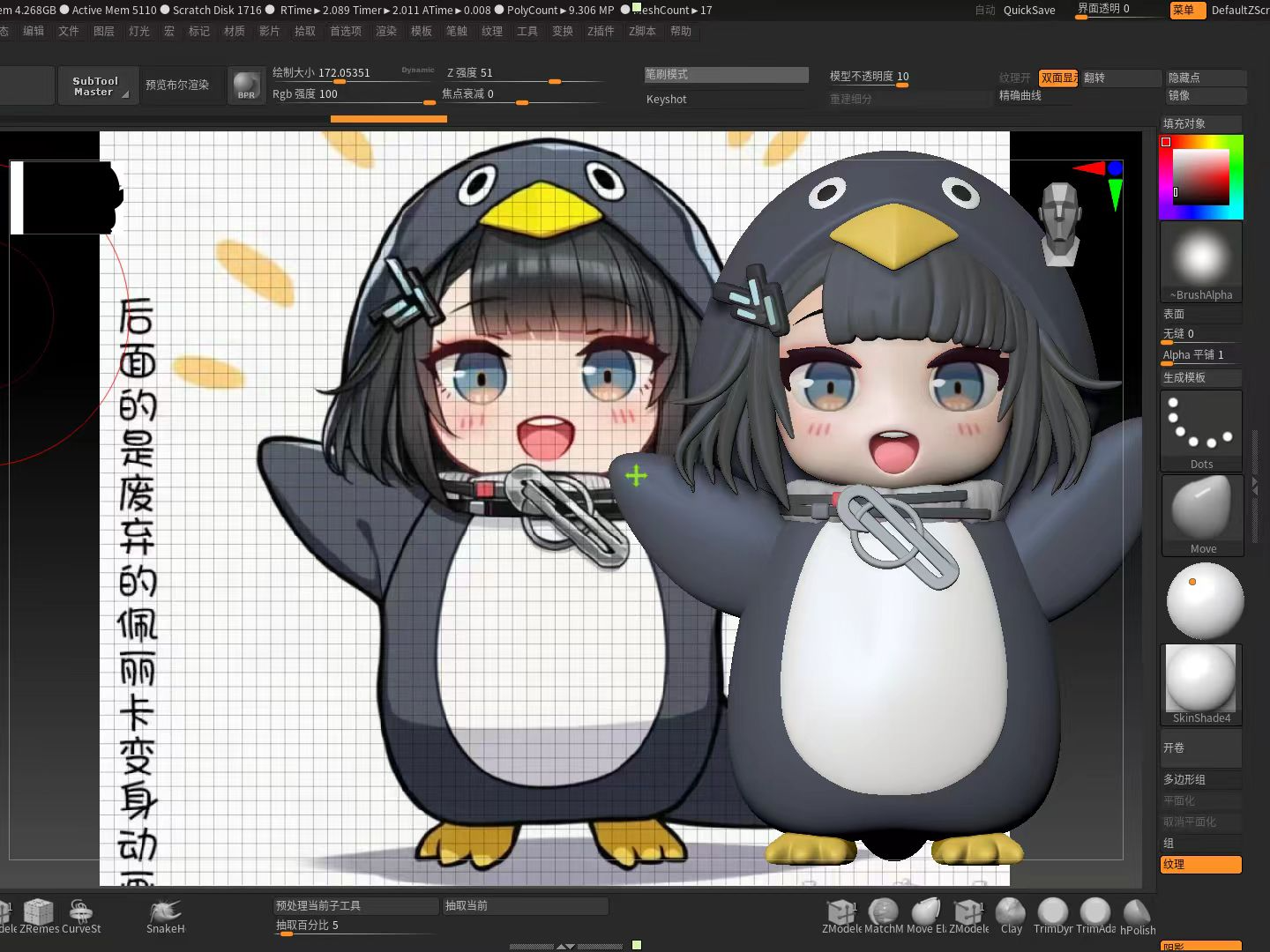Click the 无缝 seamless slider
Screen dimensions: 1270x952
1201,335
